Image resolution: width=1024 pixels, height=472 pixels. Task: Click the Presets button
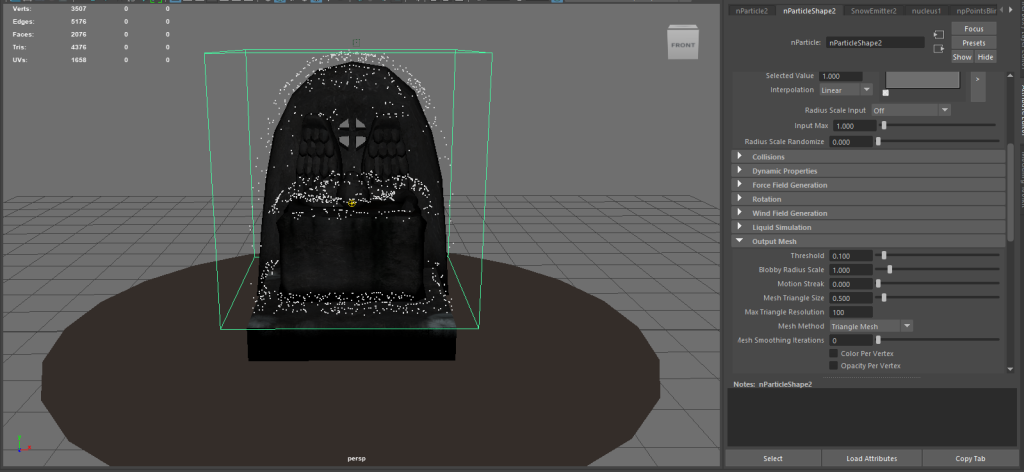tap(973, 43)
